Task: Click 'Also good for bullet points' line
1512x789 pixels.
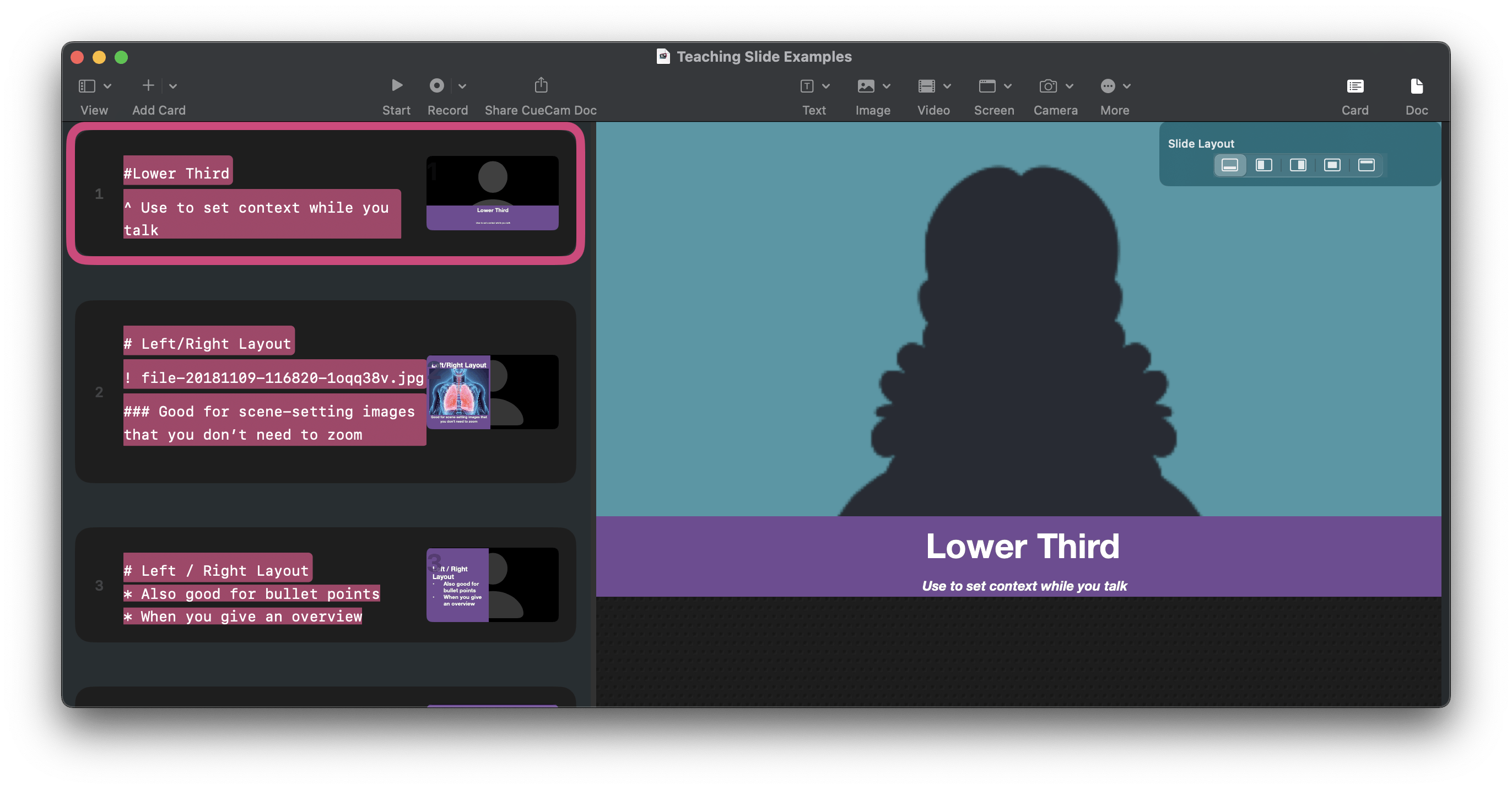Action: pyautogui.click(x=252, y=593)
